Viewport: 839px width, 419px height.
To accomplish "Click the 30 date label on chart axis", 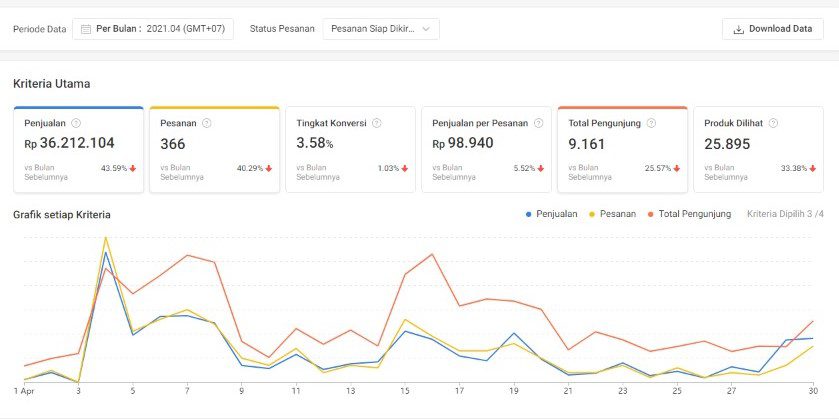I will 813,391.
